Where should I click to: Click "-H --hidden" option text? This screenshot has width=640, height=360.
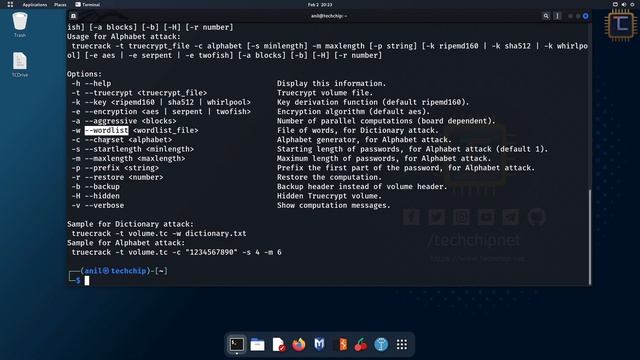(x=96, y=196)
